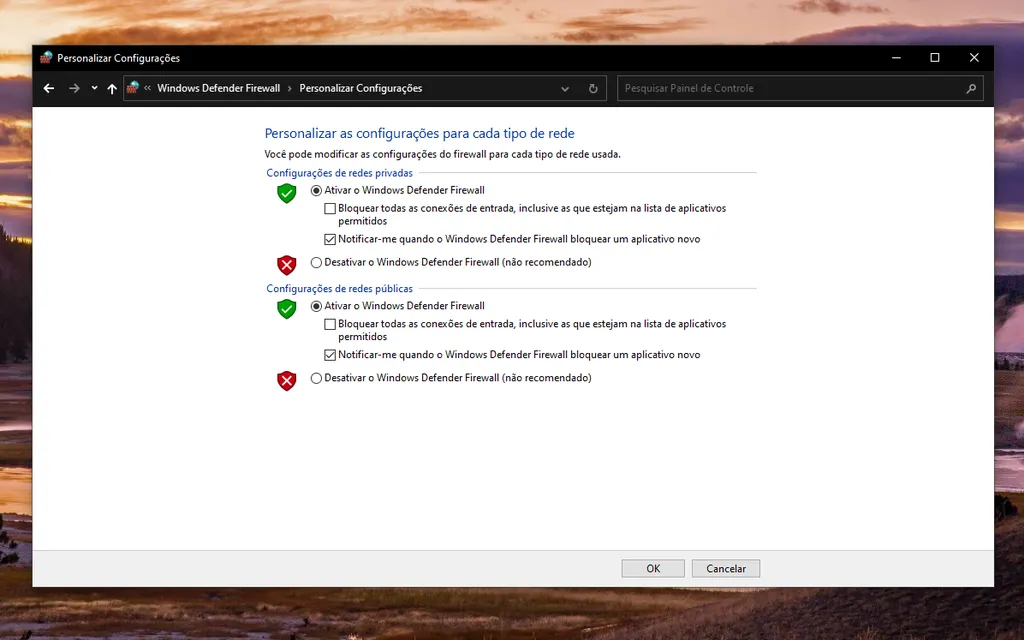Check block all incoming connections for private networks
Viewport: 1024px width, 640px height.
point(330,208)
